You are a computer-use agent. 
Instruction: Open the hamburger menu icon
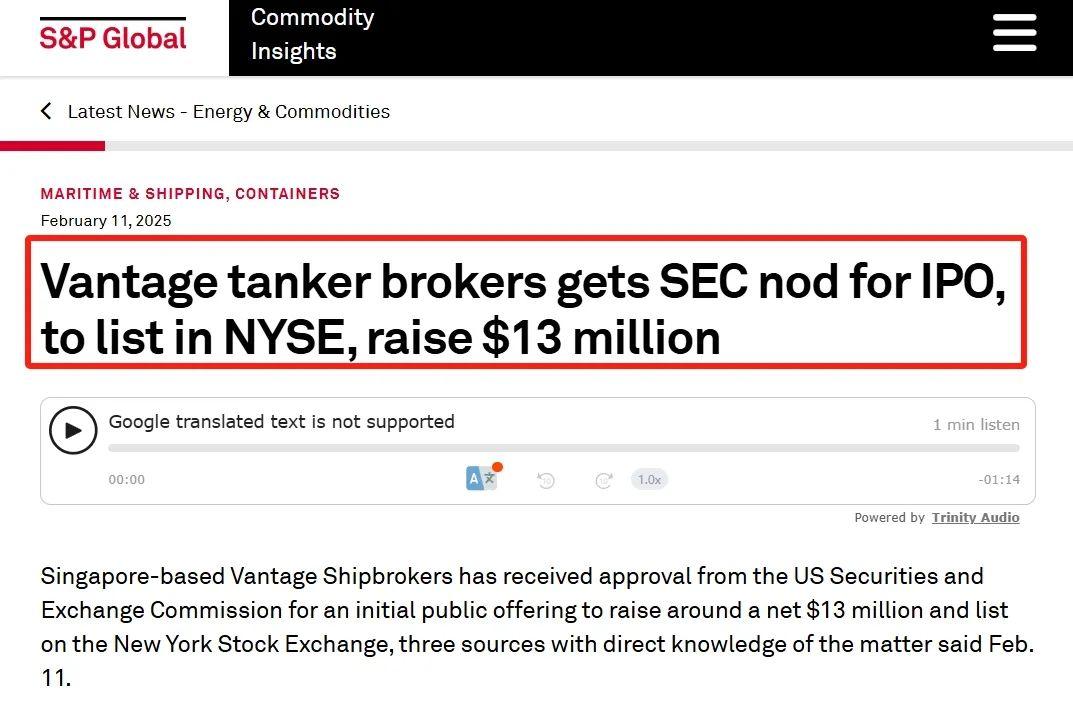tap(1014, 33)
